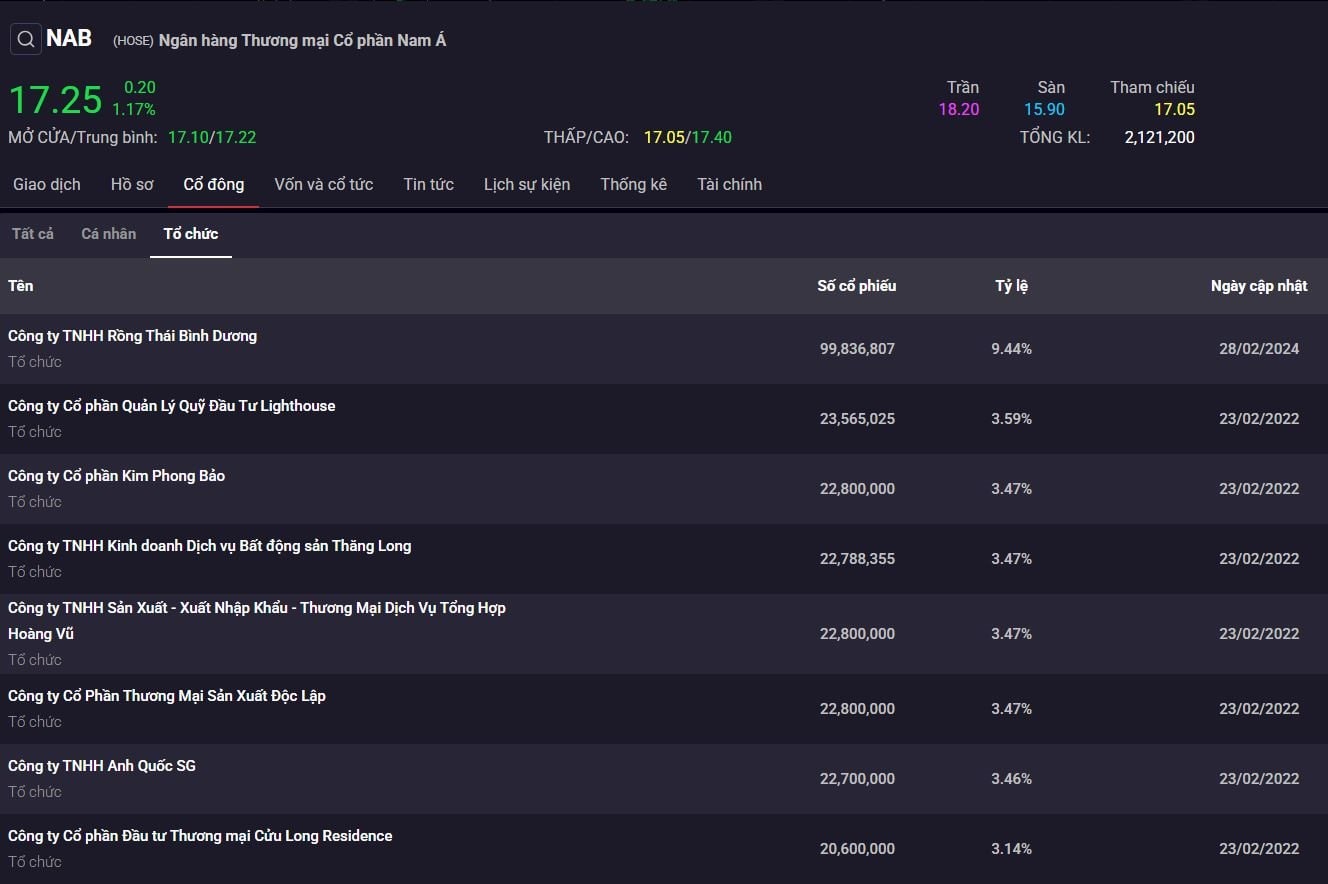This screenshot has height=884, width=1328.
Task: Click the Sàn floor price 15.90
Action: pos(1044,109)
